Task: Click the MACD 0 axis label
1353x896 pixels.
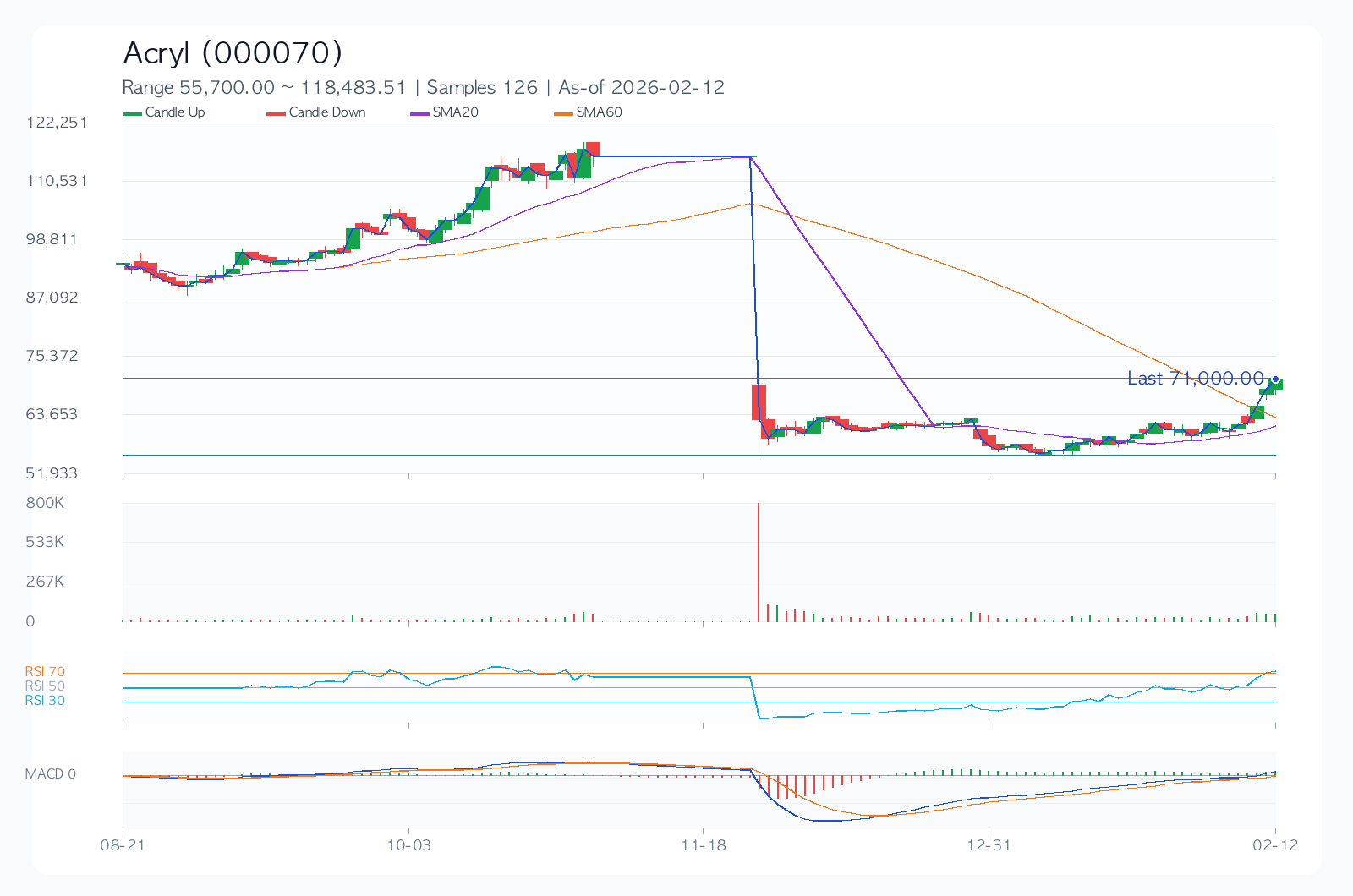Action: (x=50, y=774)
